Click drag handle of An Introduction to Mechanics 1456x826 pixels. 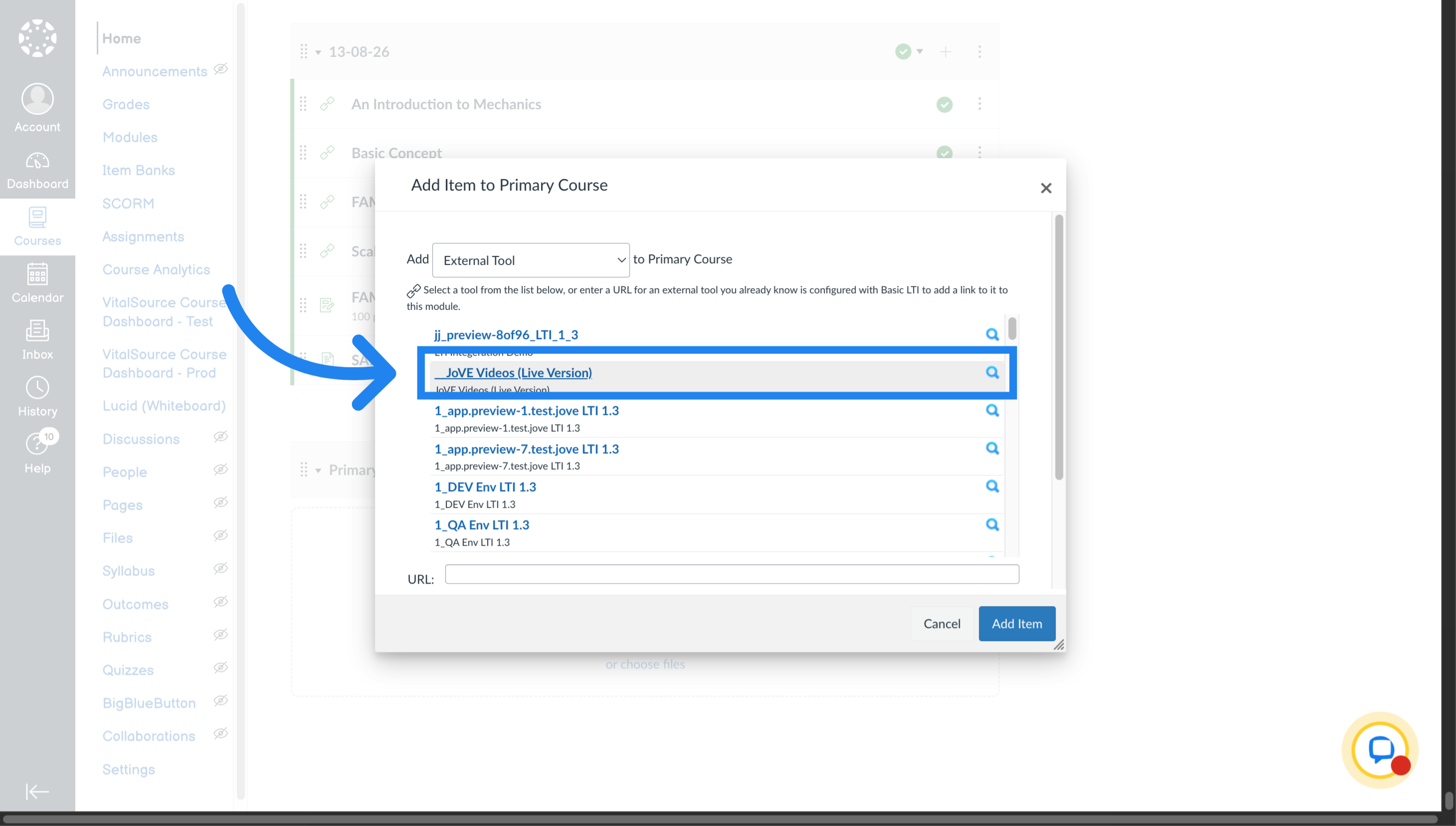pyautogui.click(x=303, y=104)
